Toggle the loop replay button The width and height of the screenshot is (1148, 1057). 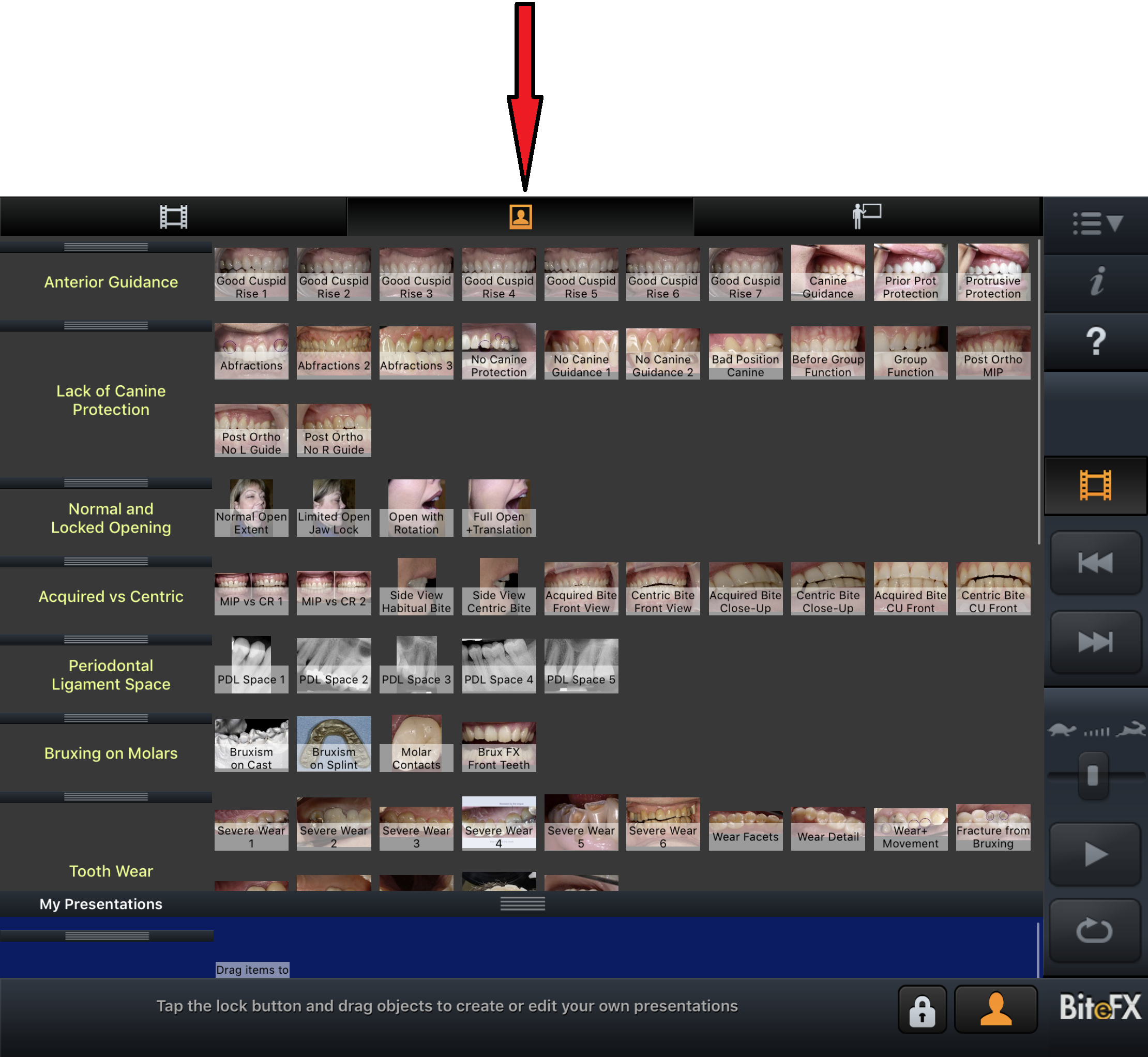(x=1094, y=930)
